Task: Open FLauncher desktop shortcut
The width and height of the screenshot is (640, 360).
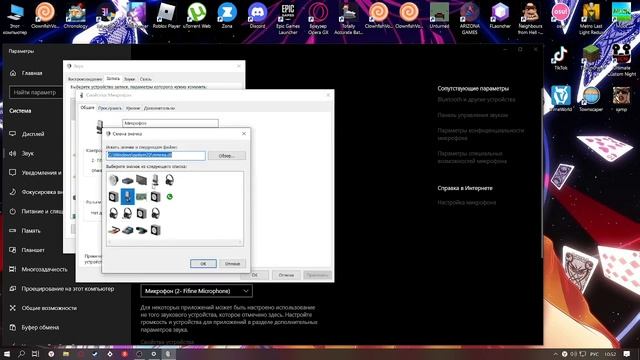Action: pyautogui.click(x=500, y=16)
